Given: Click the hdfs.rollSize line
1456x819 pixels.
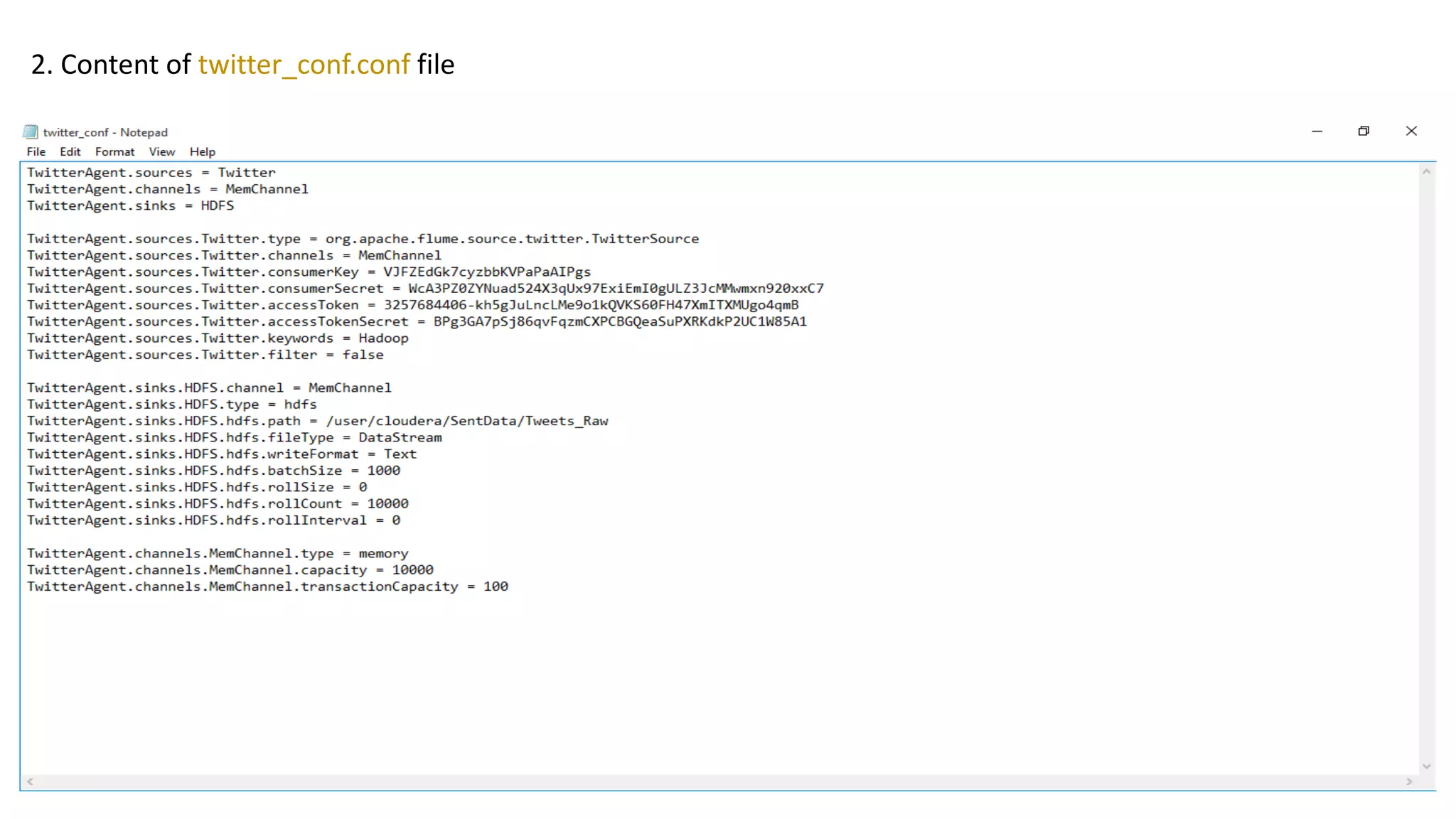Looking at the screenshot, I should coord(197,487).
